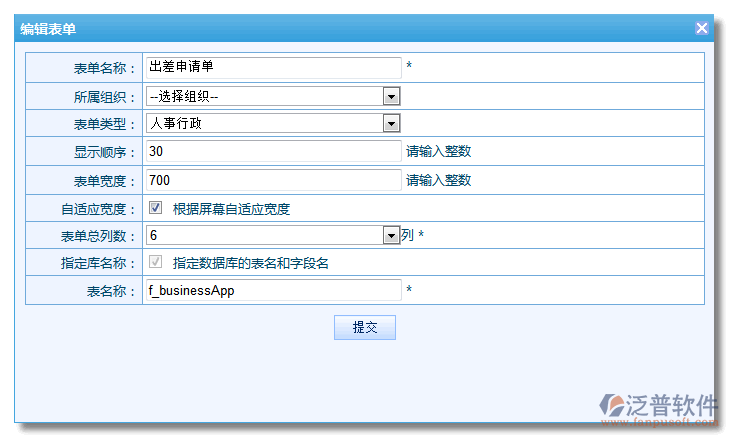Click the 表单类型 row label
This screenshot has height=438, width=729.
[x=104, y=124]
